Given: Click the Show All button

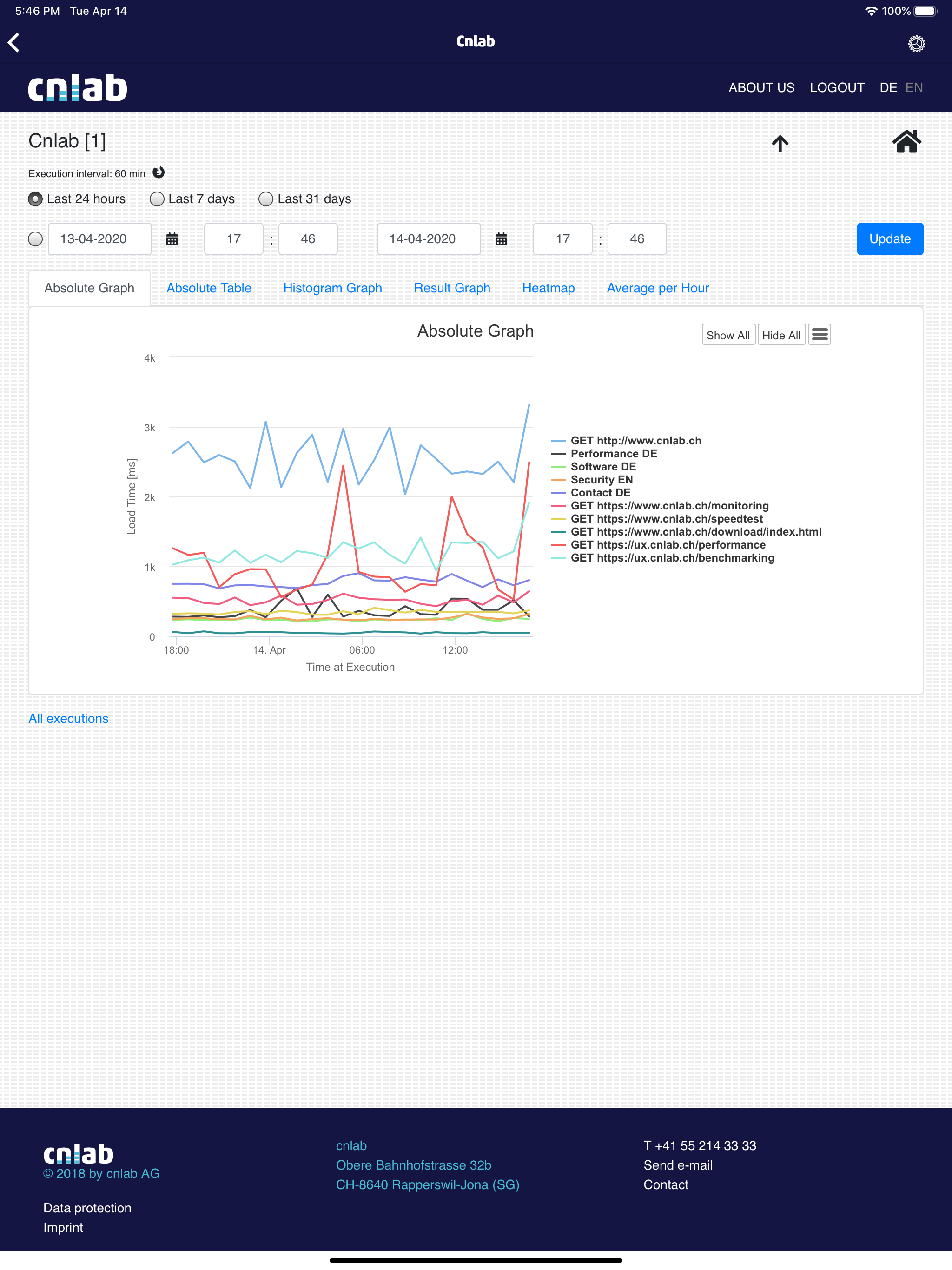Looking at the screenshot, I should tap(728, 335).
